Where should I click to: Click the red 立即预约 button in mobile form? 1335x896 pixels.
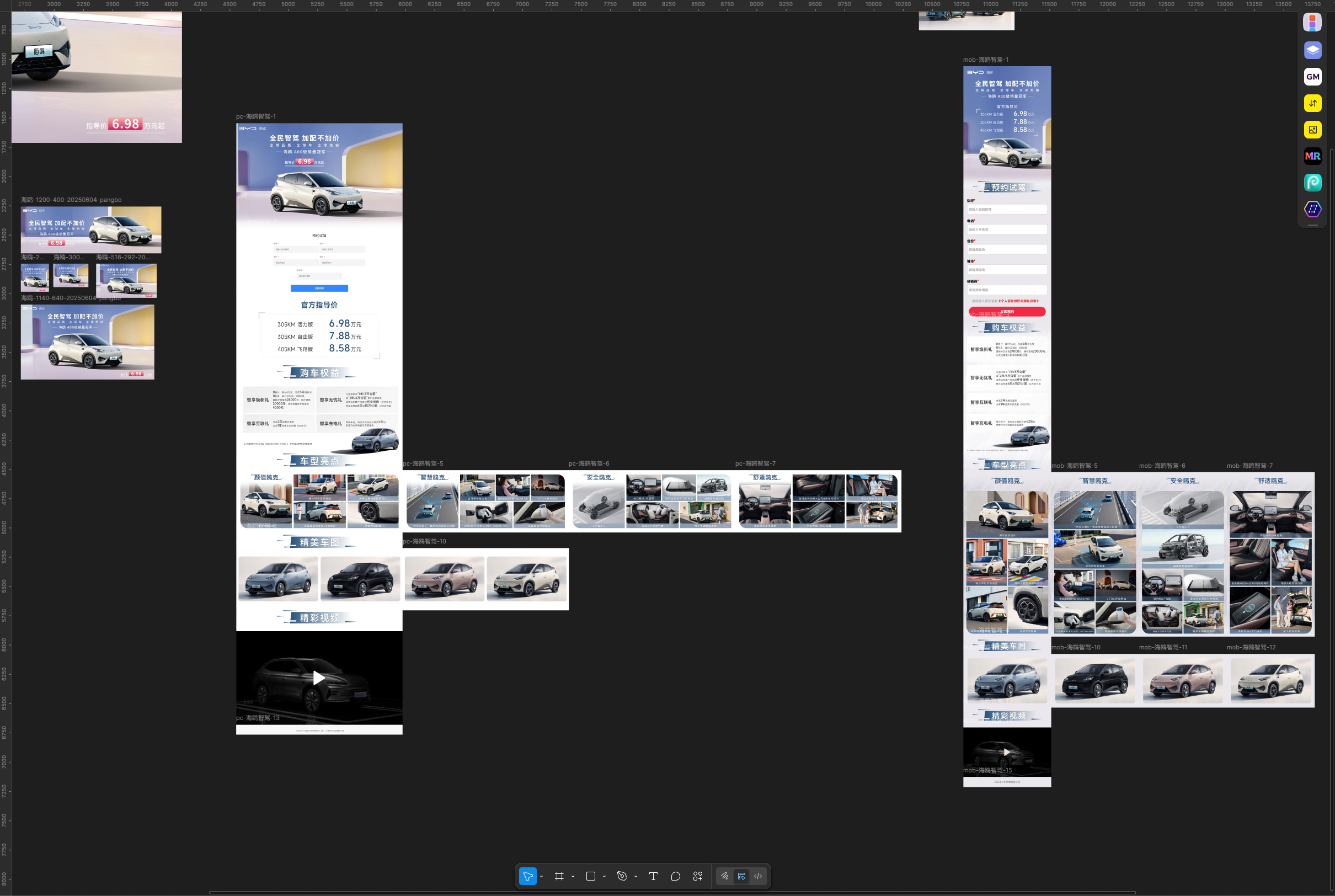(x=1007, y=311)
